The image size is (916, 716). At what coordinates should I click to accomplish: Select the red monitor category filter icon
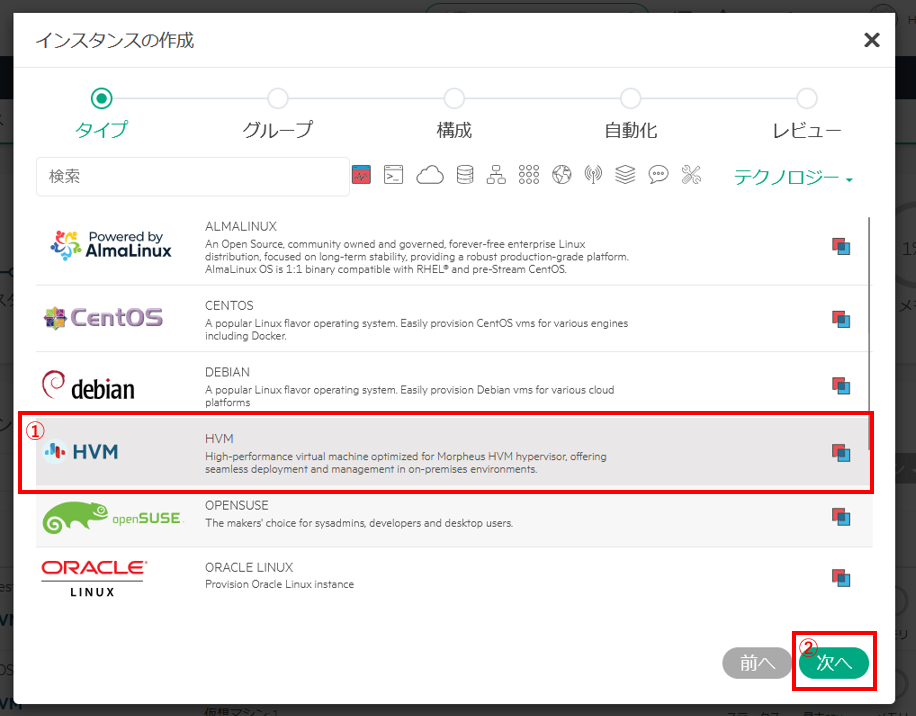[x=361, y=175]
